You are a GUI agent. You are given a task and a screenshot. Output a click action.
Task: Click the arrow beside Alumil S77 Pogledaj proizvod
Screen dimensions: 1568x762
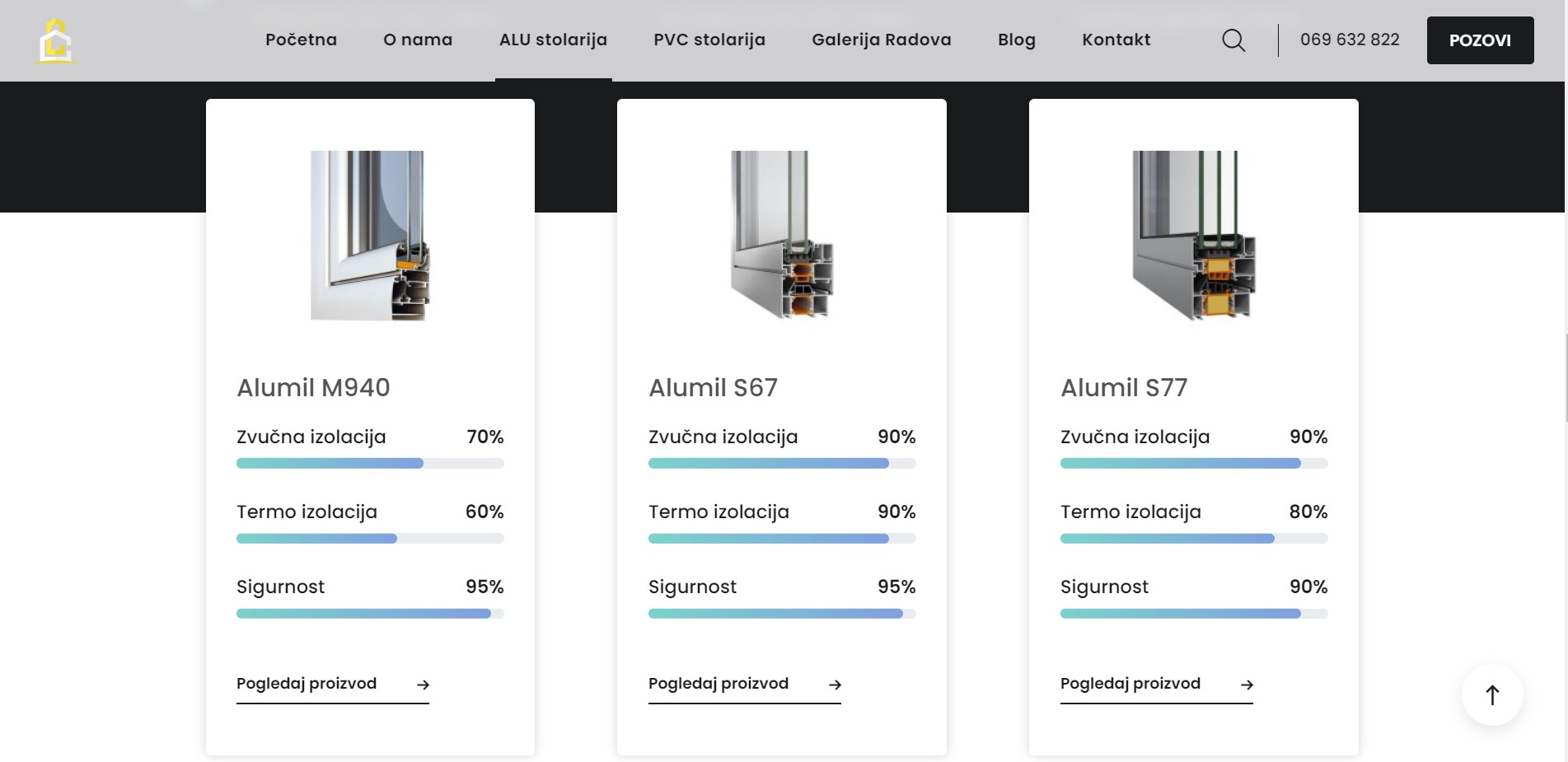(1247, 685)
